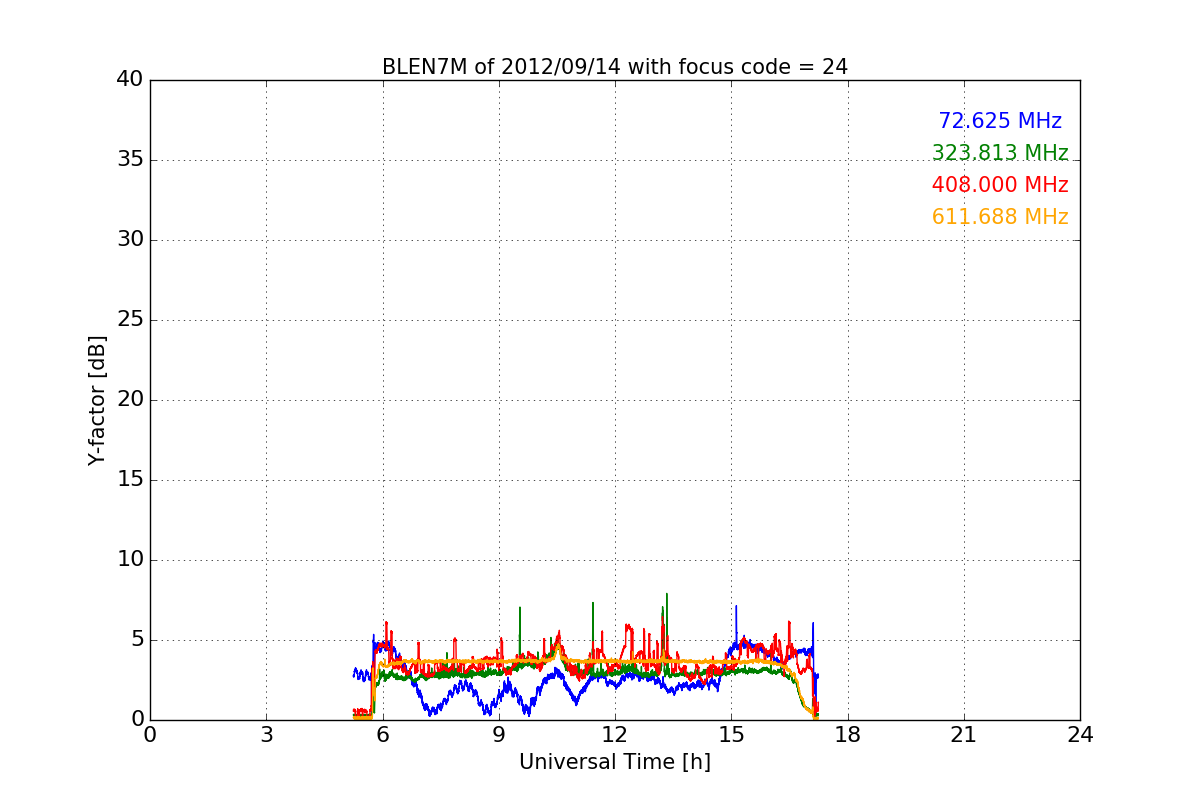Click the y-axis tick label 35

[x=130, y=160]
